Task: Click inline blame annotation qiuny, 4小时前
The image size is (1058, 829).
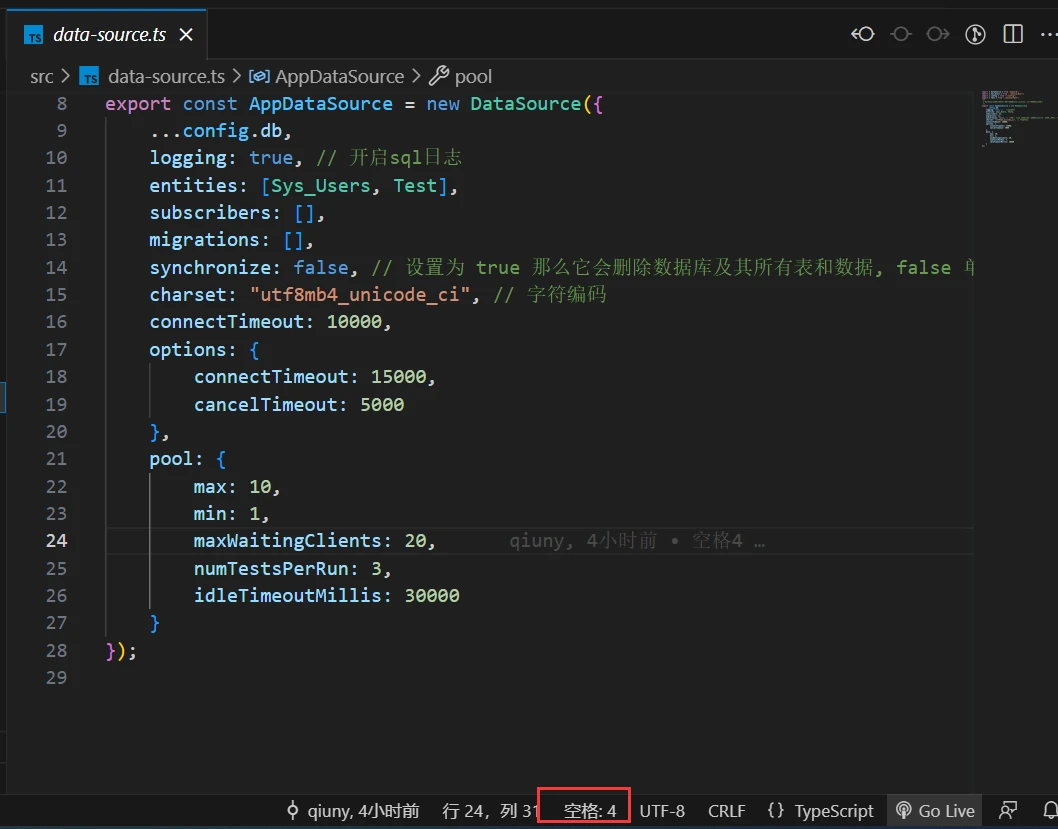Action: tap(582, 540)
